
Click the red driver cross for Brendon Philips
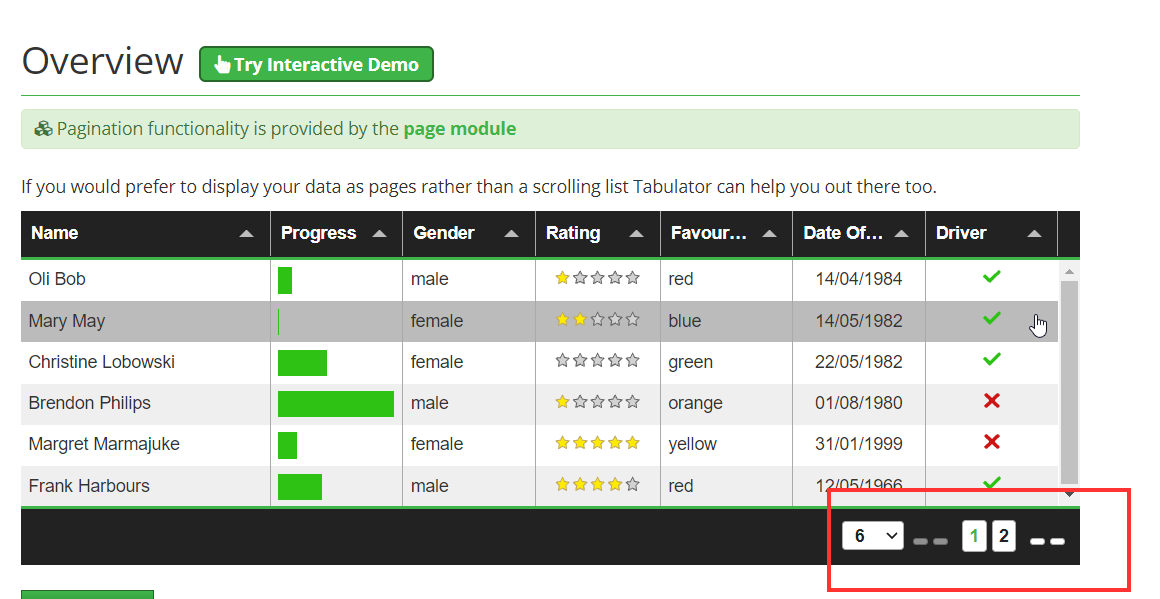tap(991, 401)
